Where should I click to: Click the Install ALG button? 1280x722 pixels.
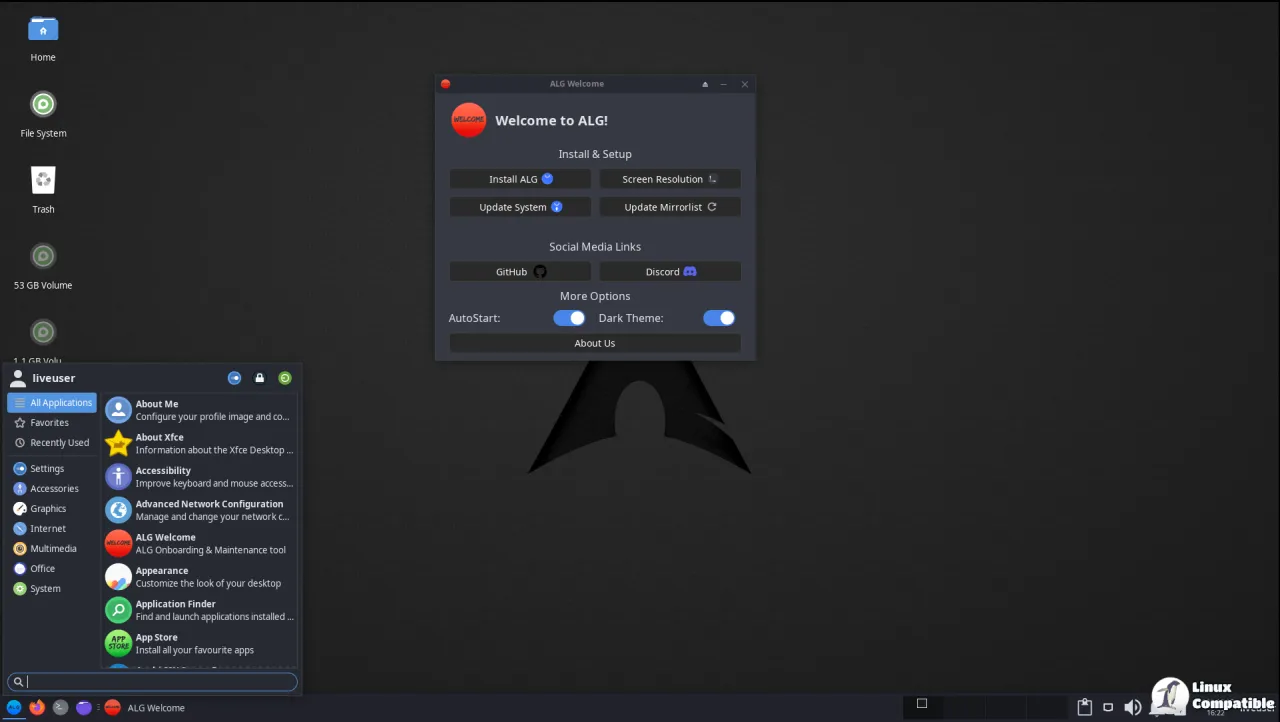[x=520, y=179]
